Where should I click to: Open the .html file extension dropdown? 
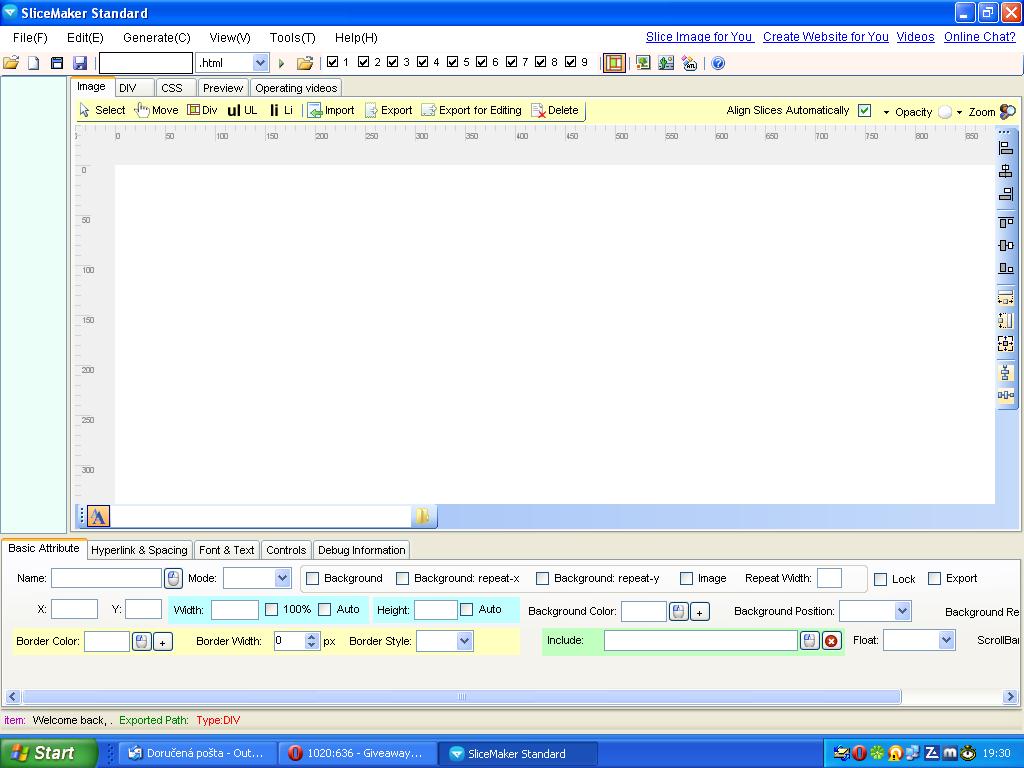(260, 63)
